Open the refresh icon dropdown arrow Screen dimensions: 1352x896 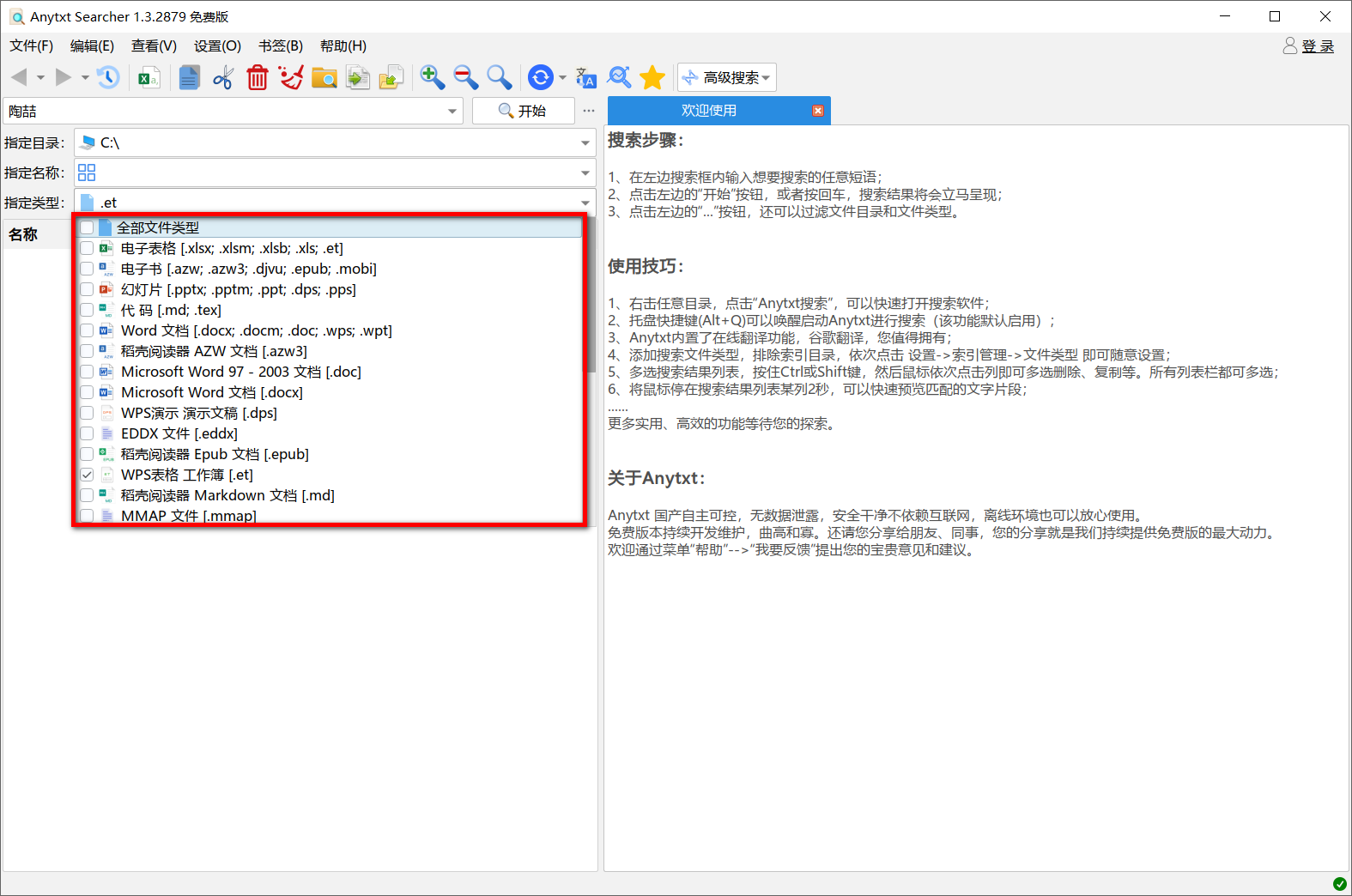point(562,77)
